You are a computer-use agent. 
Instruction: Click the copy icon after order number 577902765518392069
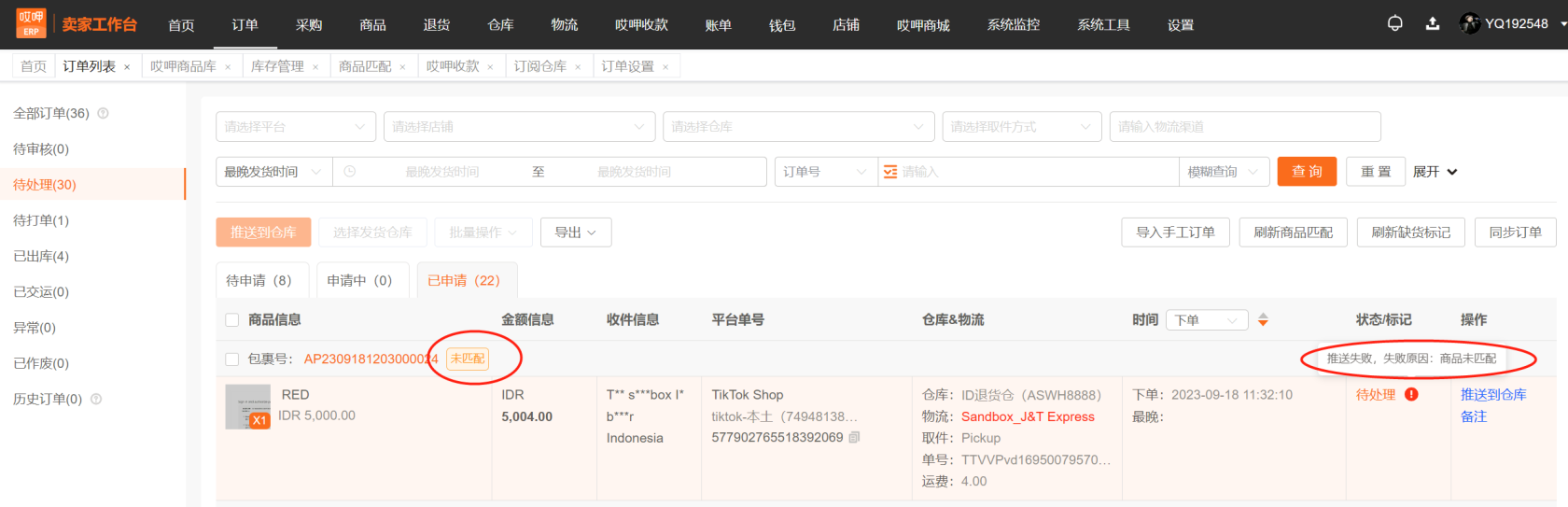(x=854, y=437)
